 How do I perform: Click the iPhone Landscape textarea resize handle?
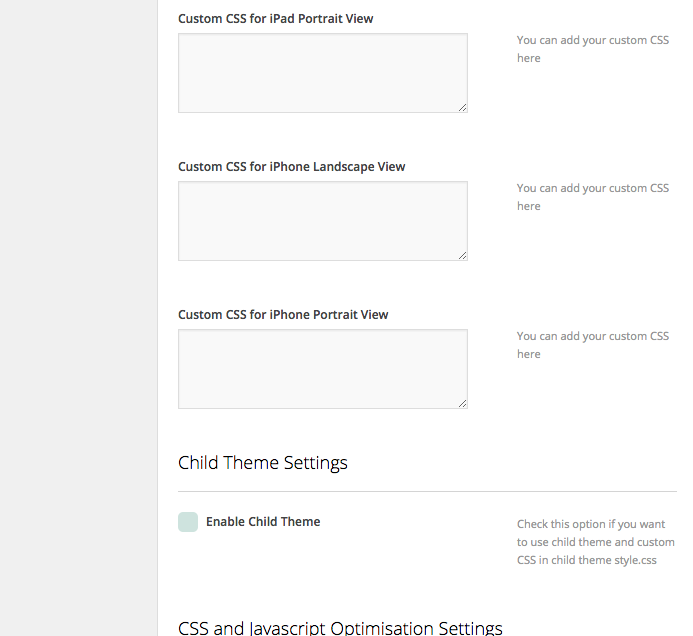tap(462, 255)
